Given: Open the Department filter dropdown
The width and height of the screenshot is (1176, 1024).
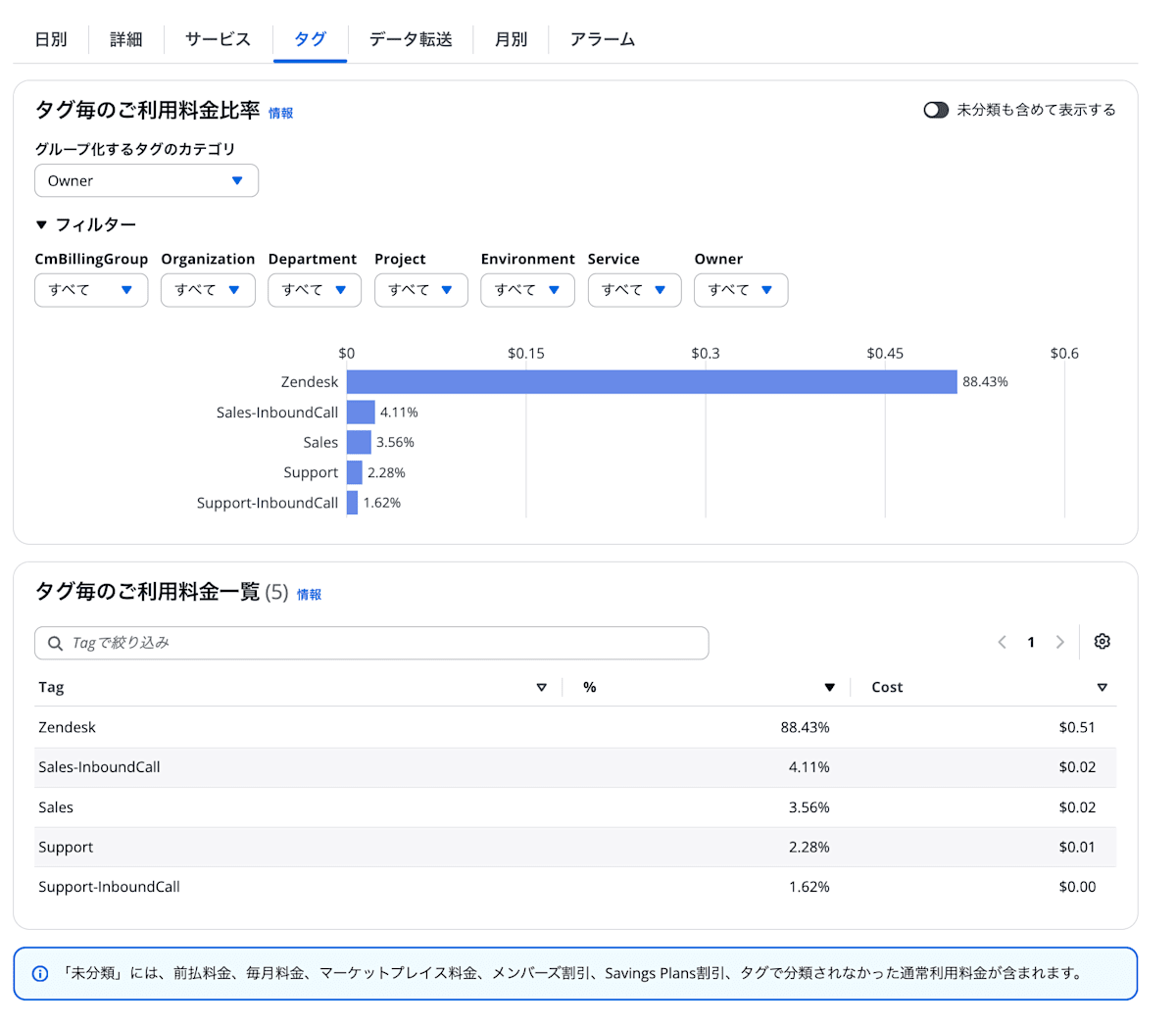Looking at the screenshot, I should (315, 290).
